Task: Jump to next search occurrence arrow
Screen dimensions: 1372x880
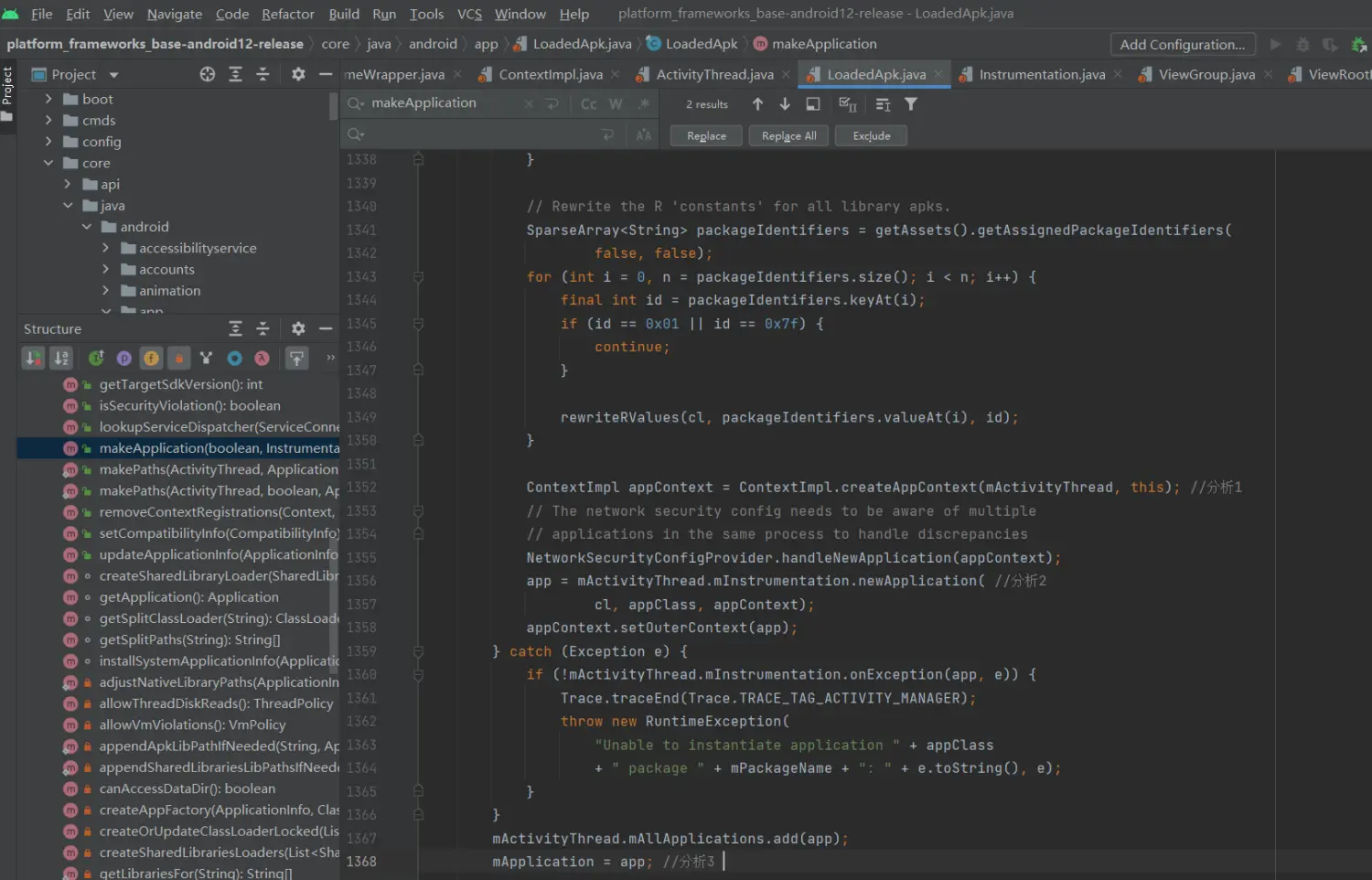Action: (x=785, y=104)
